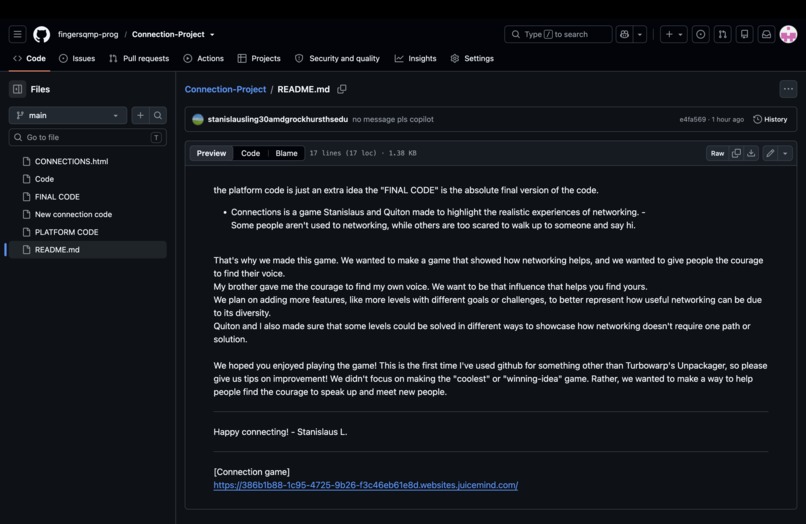This screenshot has height=524, width=806.
Task: Go to Connection-Project breadcrumb link
Action: pyautogui.click(x=225, y=89)
